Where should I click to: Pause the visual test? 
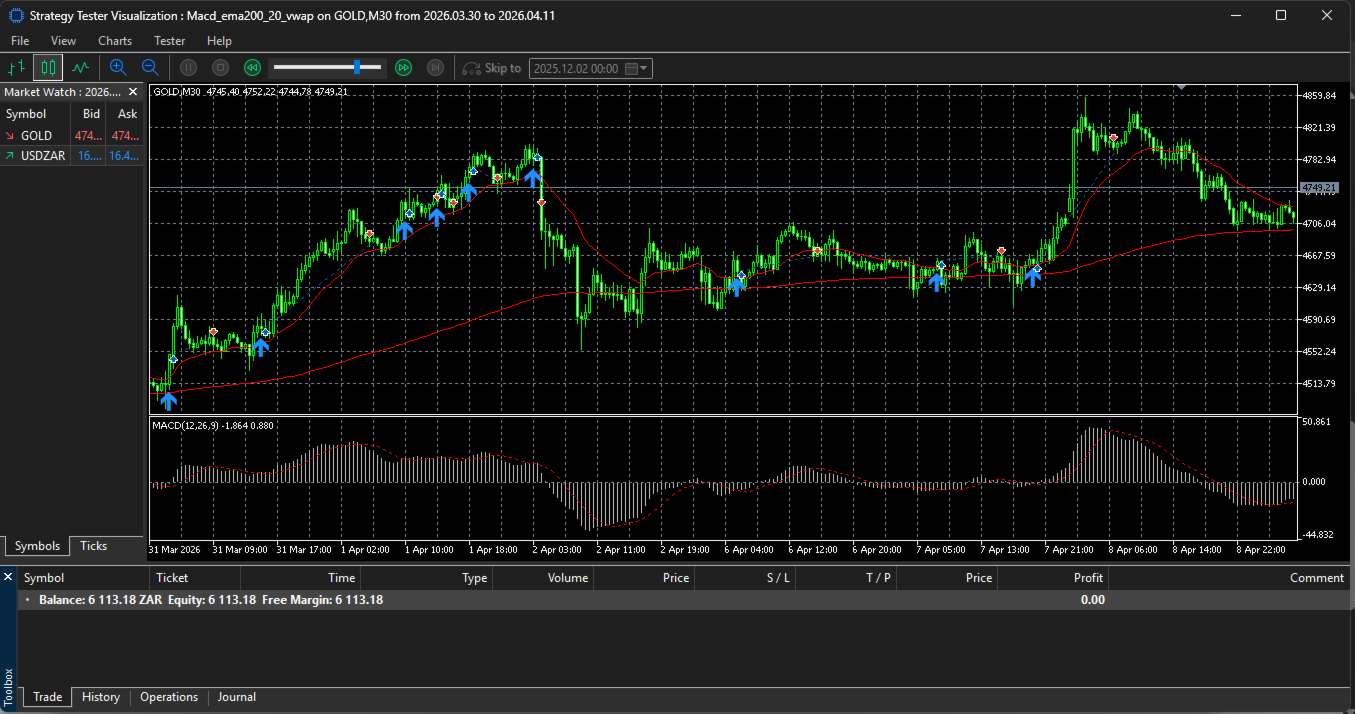tap(189, 68)
